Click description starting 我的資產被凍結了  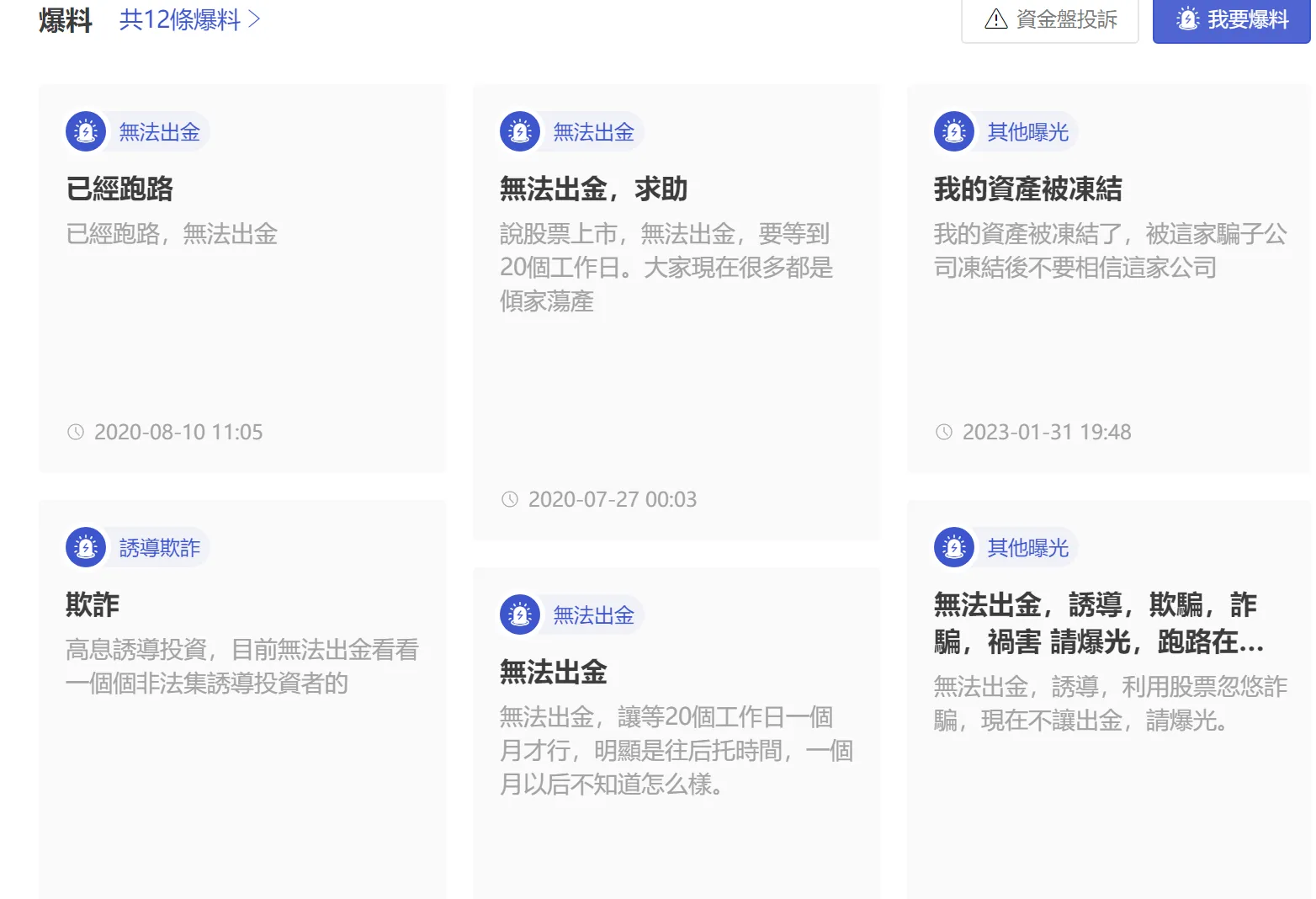coord(1111,250)
